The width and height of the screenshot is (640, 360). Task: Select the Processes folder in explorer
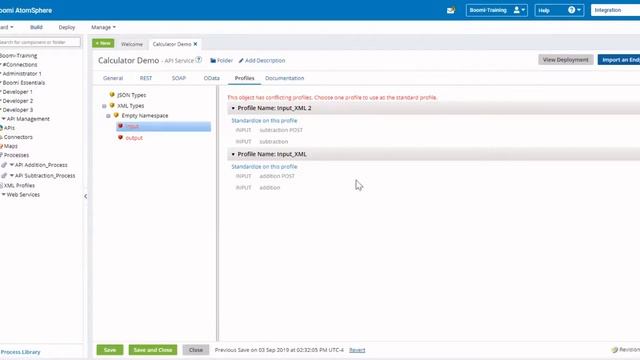pyautogui.click(x=16, y=155)
